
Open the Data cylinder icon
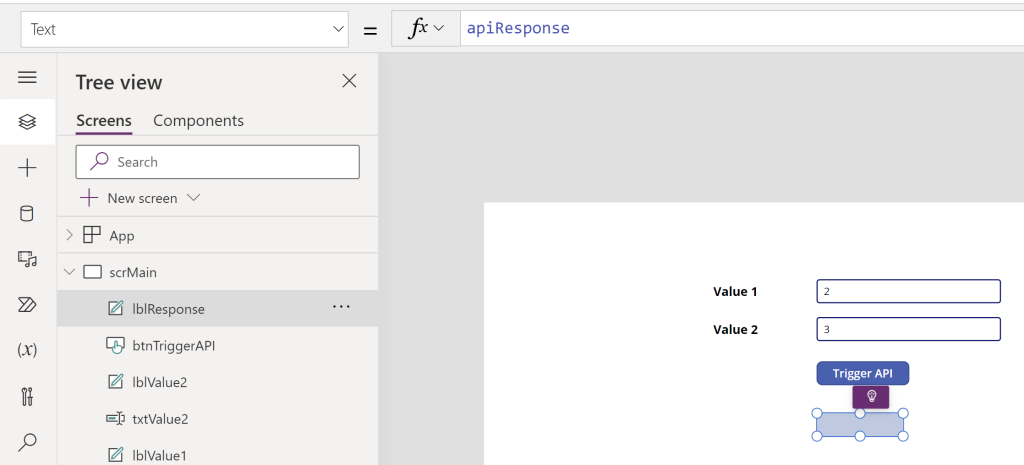[x=27, y=213]
